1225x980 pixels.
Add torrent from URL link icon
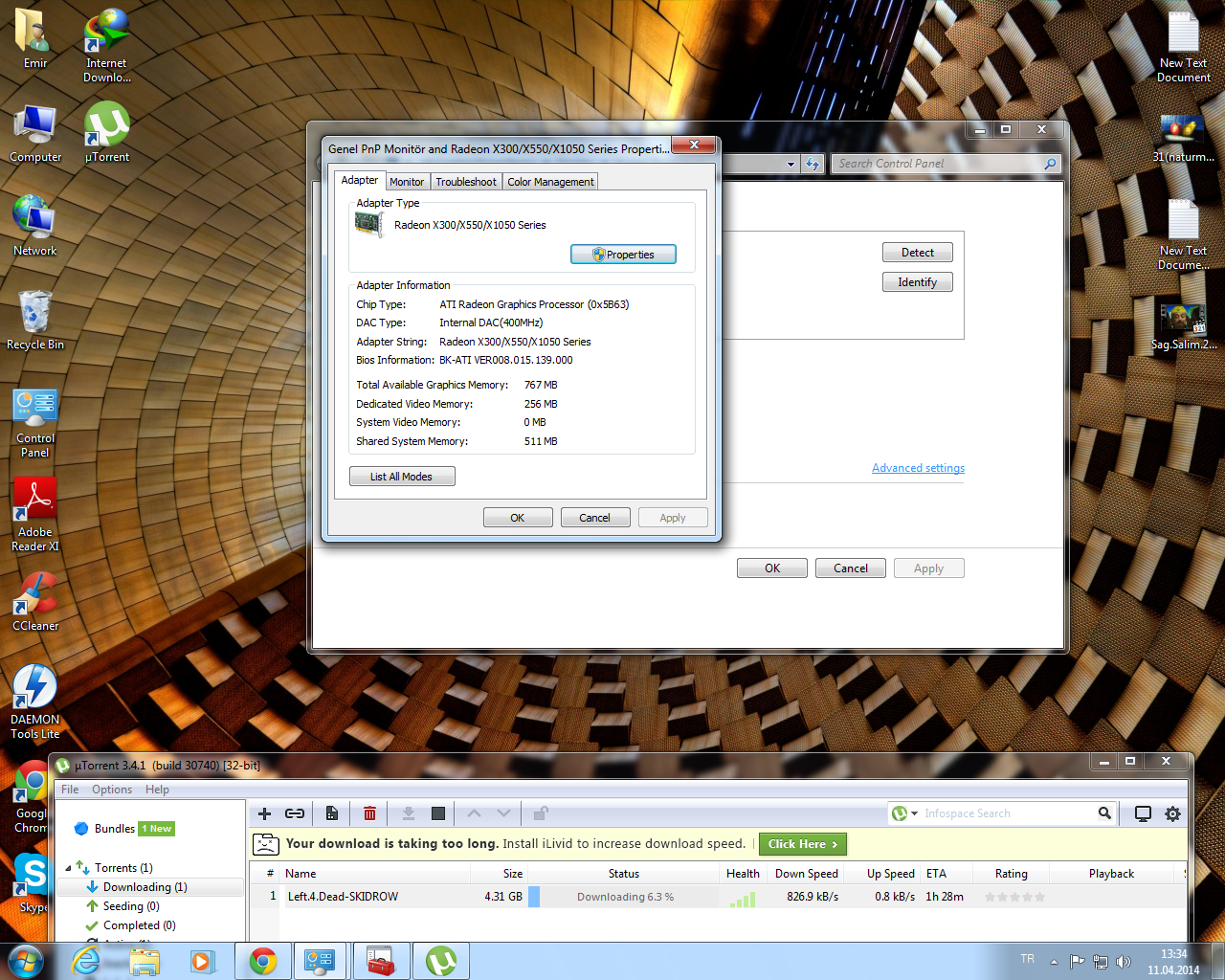295,813
